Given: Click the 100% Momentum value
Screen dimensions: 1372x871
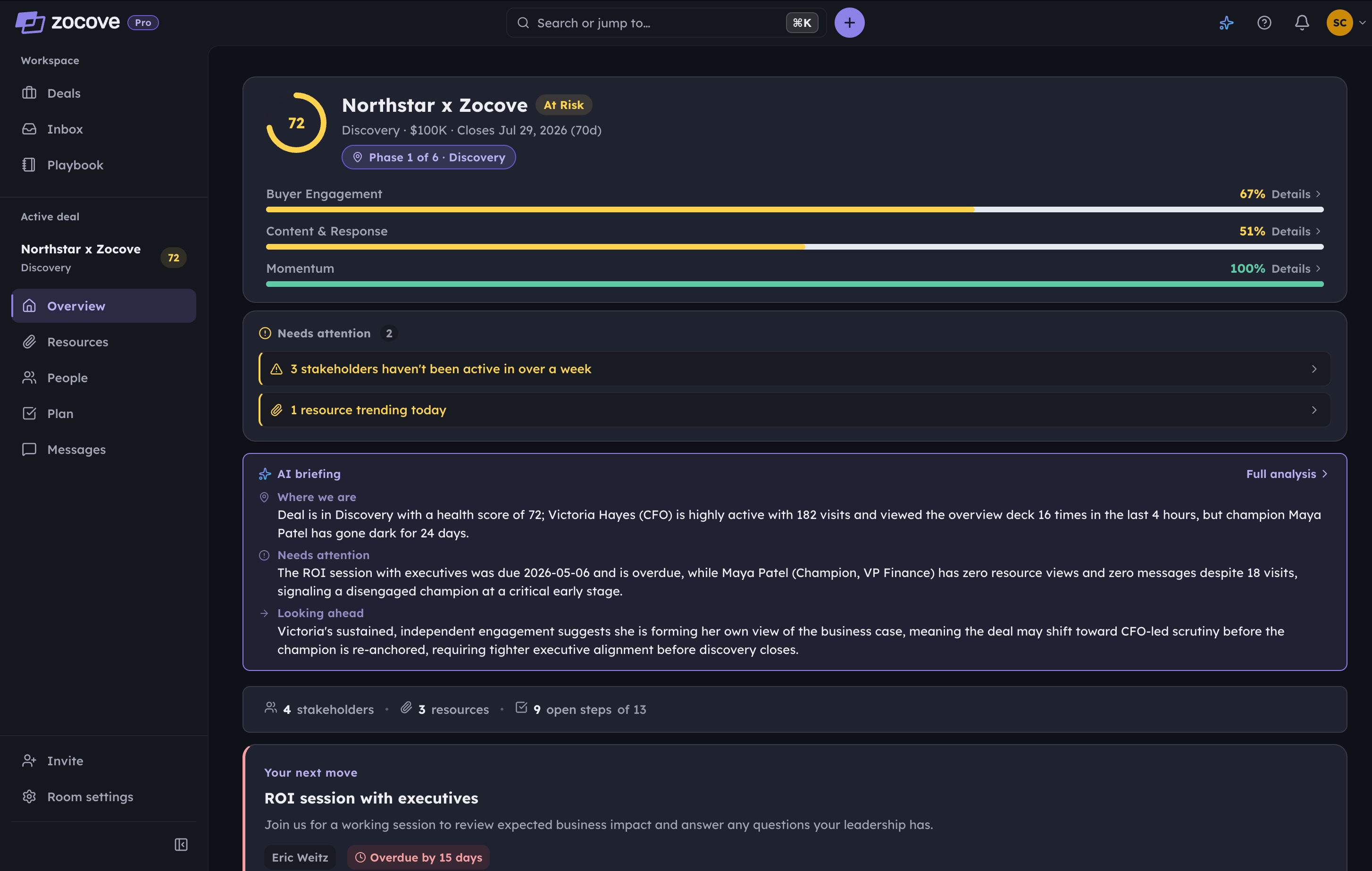Looking at the screenshot, I should (x=1247, y=268).
